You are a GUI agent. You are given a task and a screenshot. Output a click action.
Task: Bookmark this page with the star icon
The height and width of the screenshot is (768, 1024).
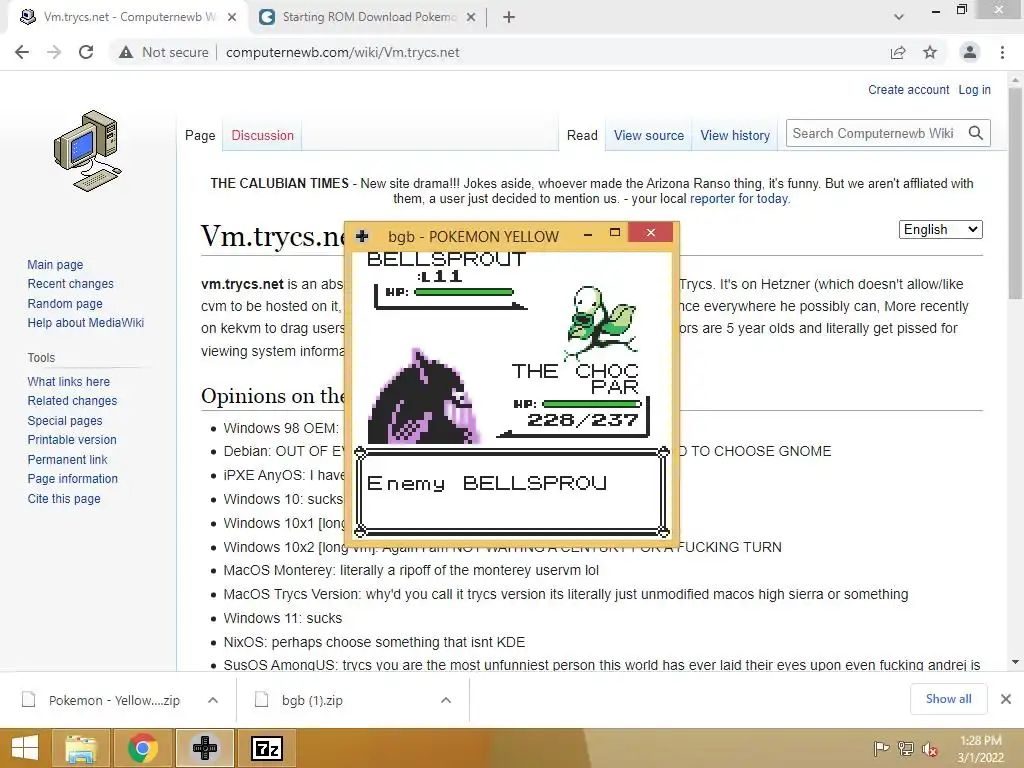[x=930, y=52]
